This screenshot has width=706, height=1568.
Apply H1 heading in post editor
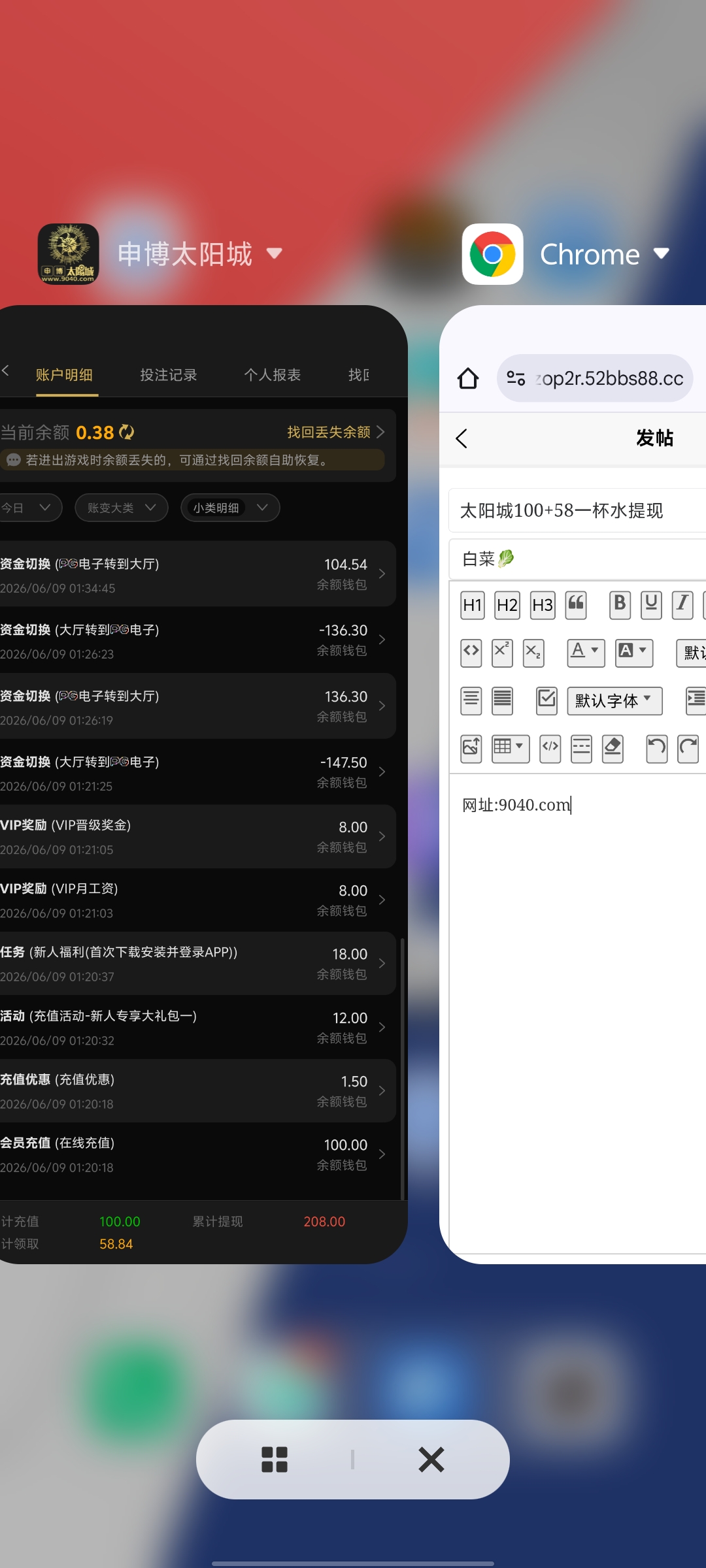(472, 605)
